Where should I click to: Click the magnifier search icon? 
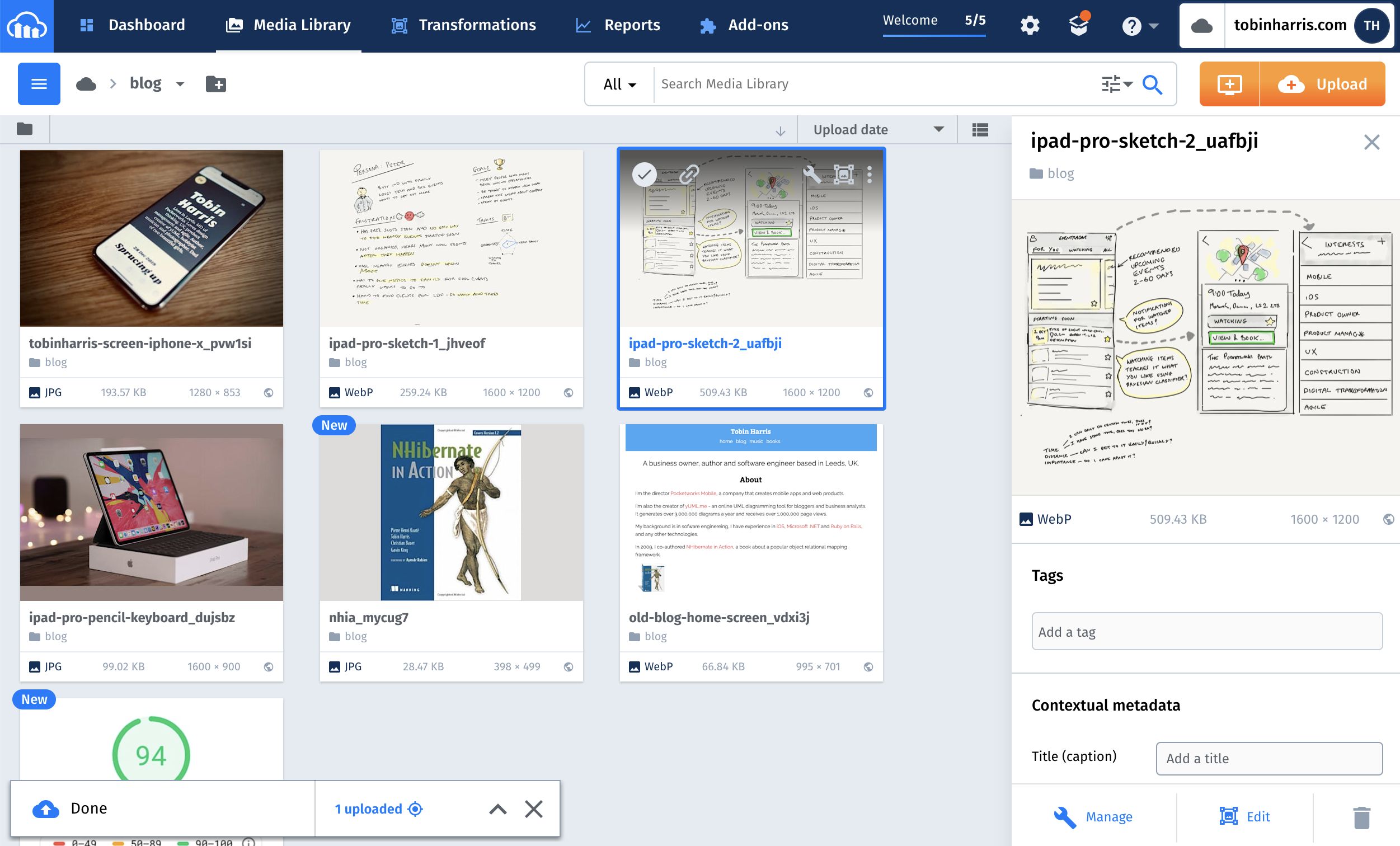click(1152, 84)
